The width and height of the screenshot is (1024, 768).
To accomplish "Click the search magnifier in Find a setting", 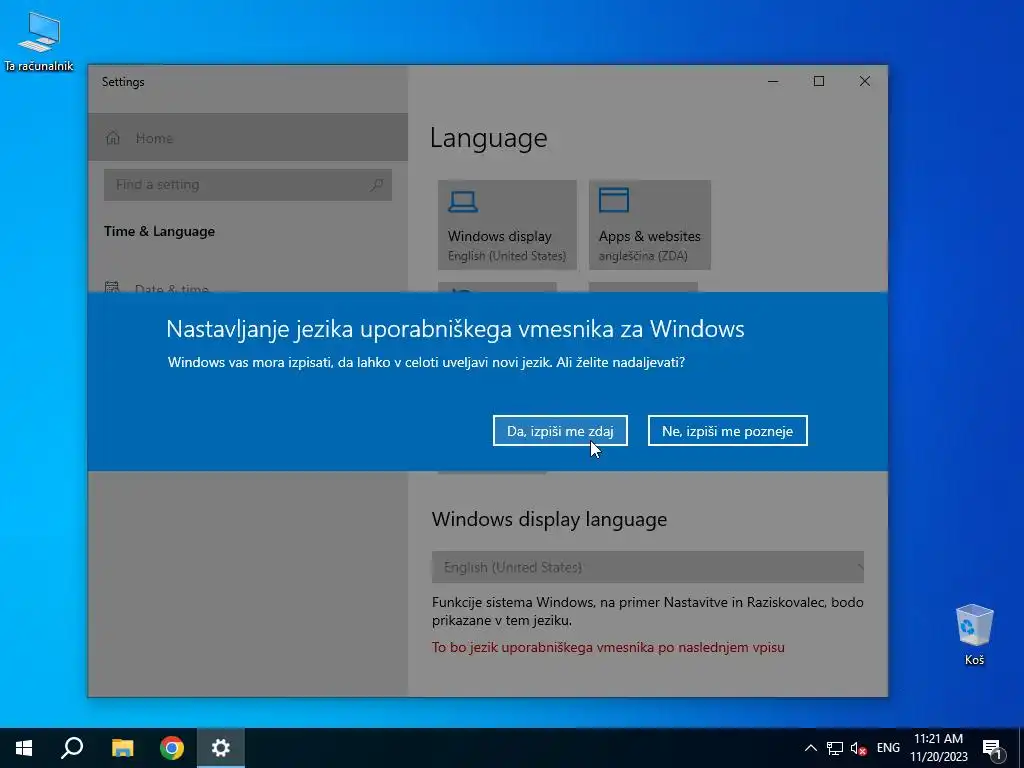I will click(377, 185).
